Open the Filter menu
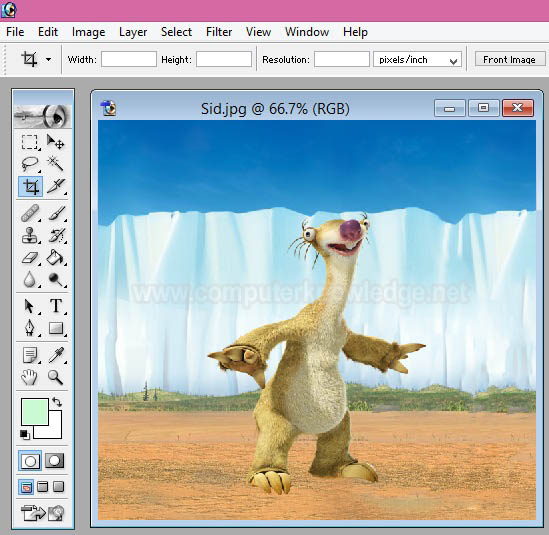 [219, 32]
